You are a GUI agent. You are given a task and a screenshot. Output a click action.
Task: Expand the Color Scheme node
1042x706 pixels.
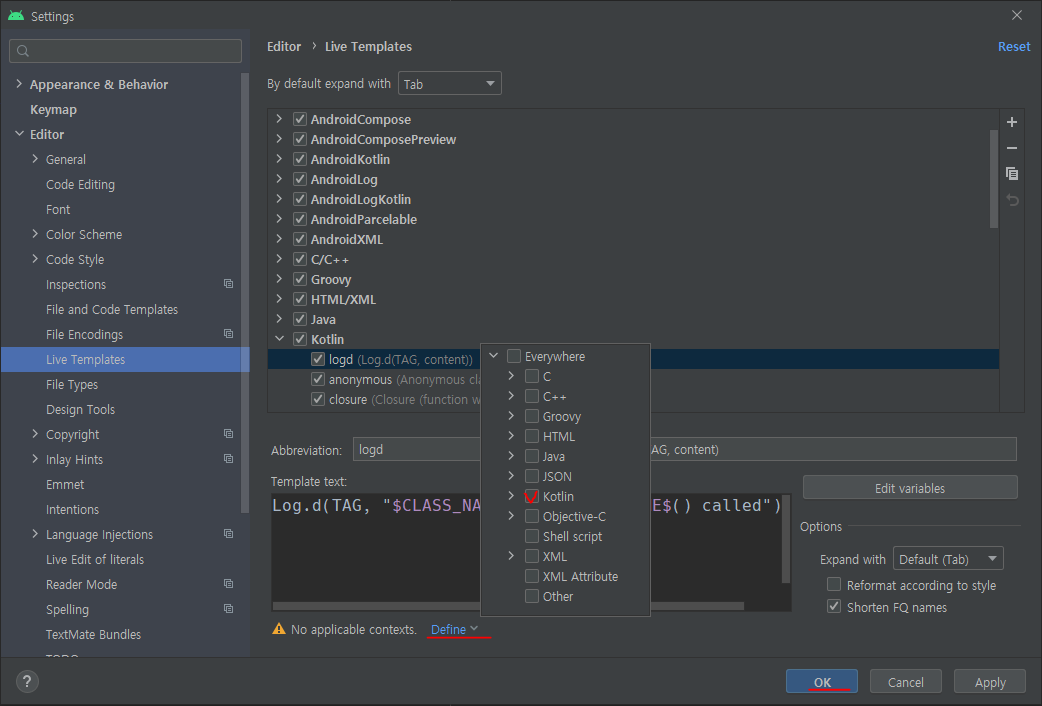35,234
